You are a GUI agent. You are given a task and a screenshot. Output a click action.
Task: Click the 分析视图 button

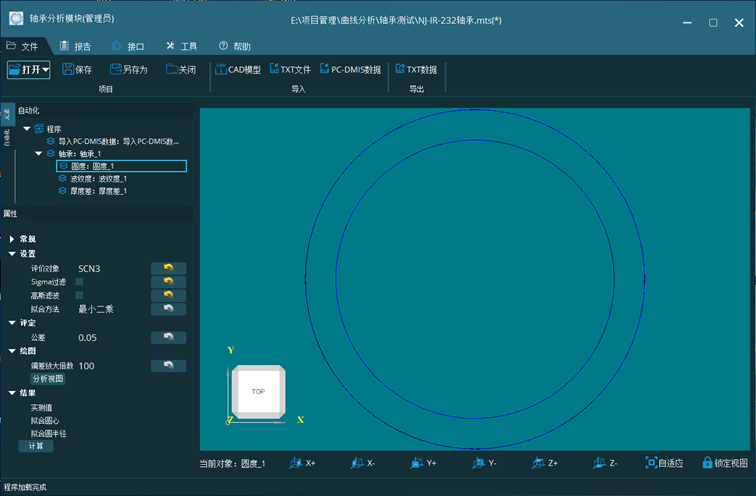click(x=48, y=379)
